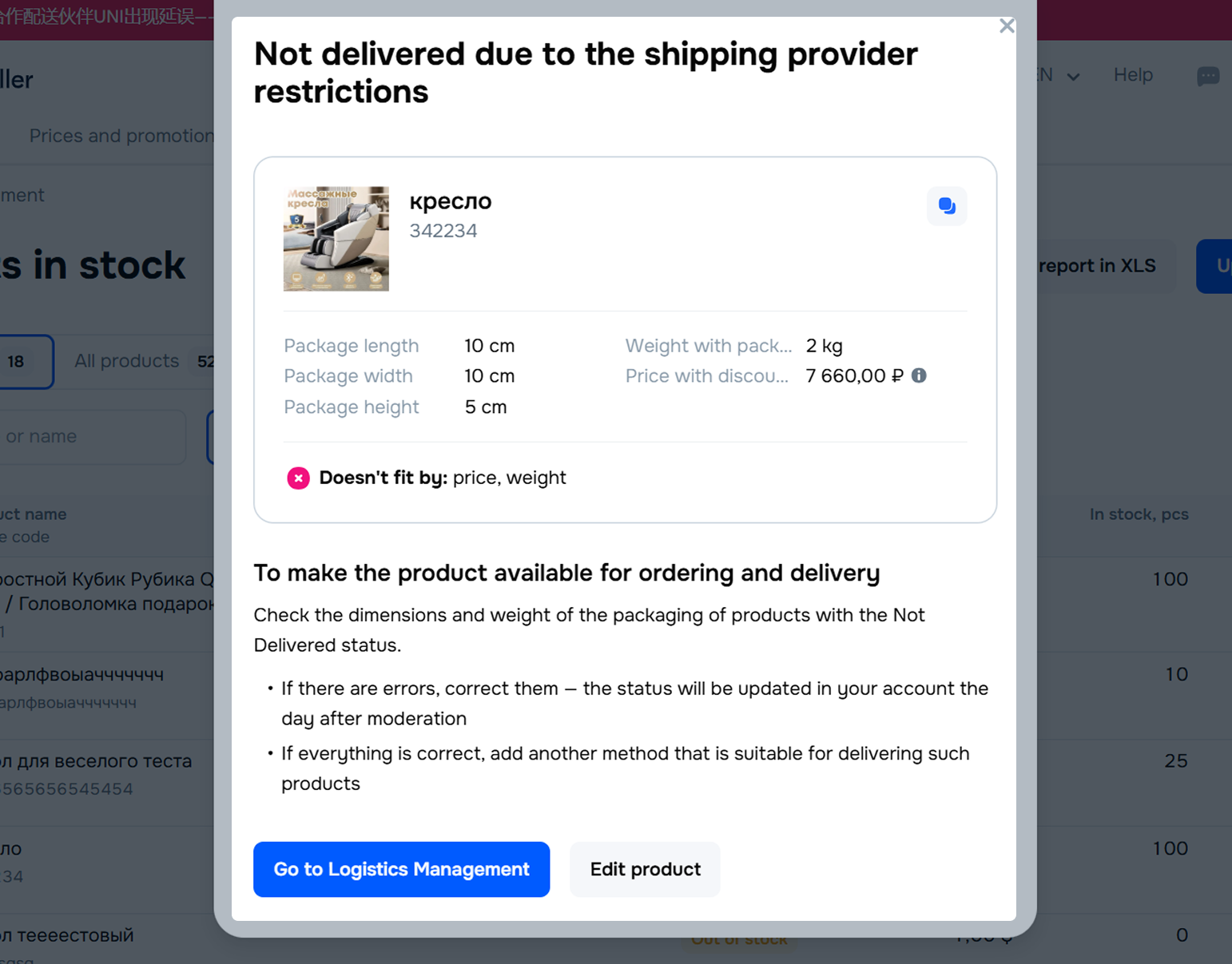Click the In stock, pcs column header
This screenshot has width=1232, height=964.
[x=1139, y=514]
